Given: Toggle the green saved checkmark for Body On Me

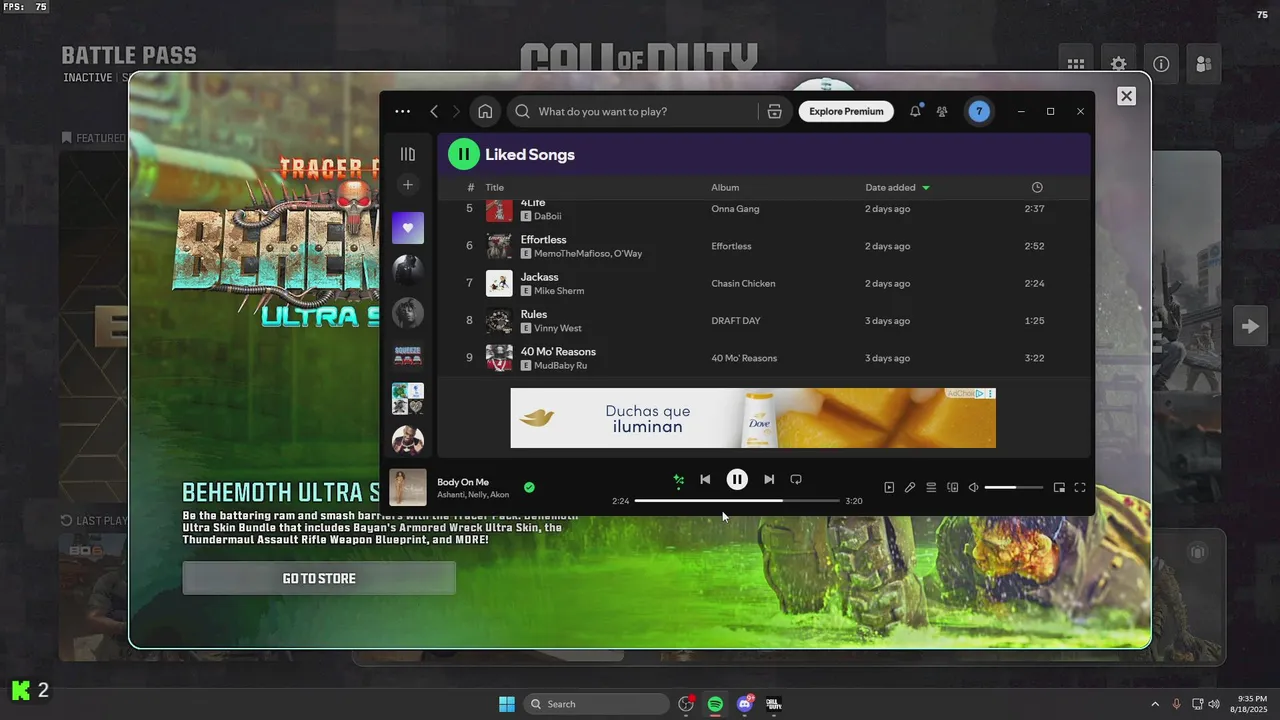Looking at the screenshot, I should [x=529, y=488].
